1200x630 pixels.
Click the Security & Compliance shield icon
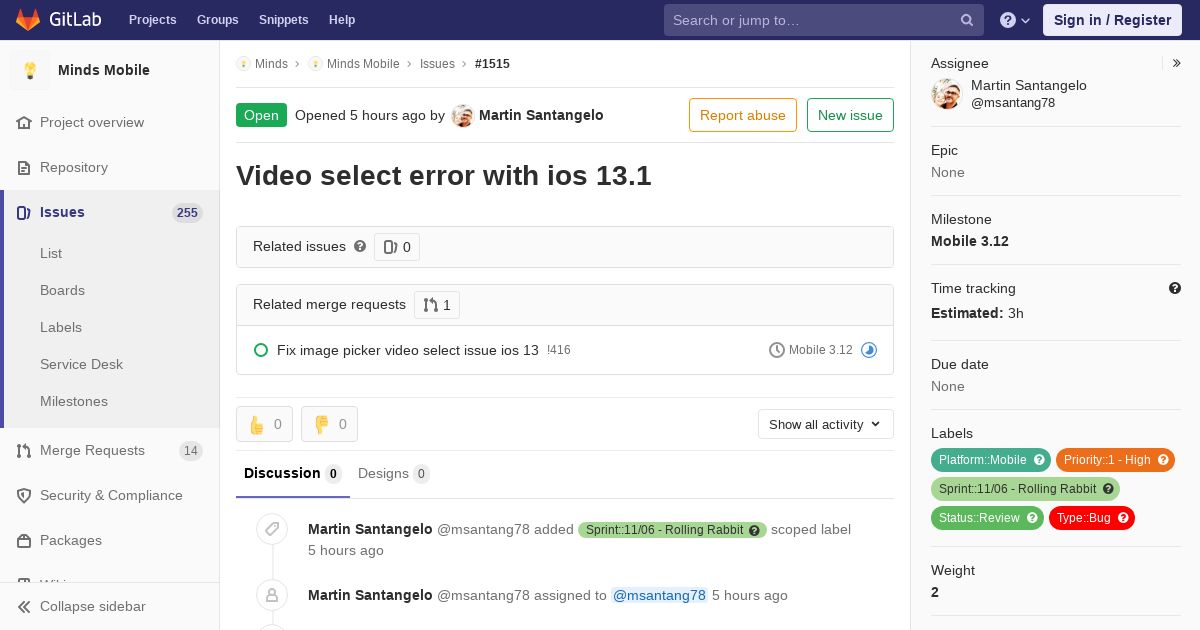click(24, 495)
